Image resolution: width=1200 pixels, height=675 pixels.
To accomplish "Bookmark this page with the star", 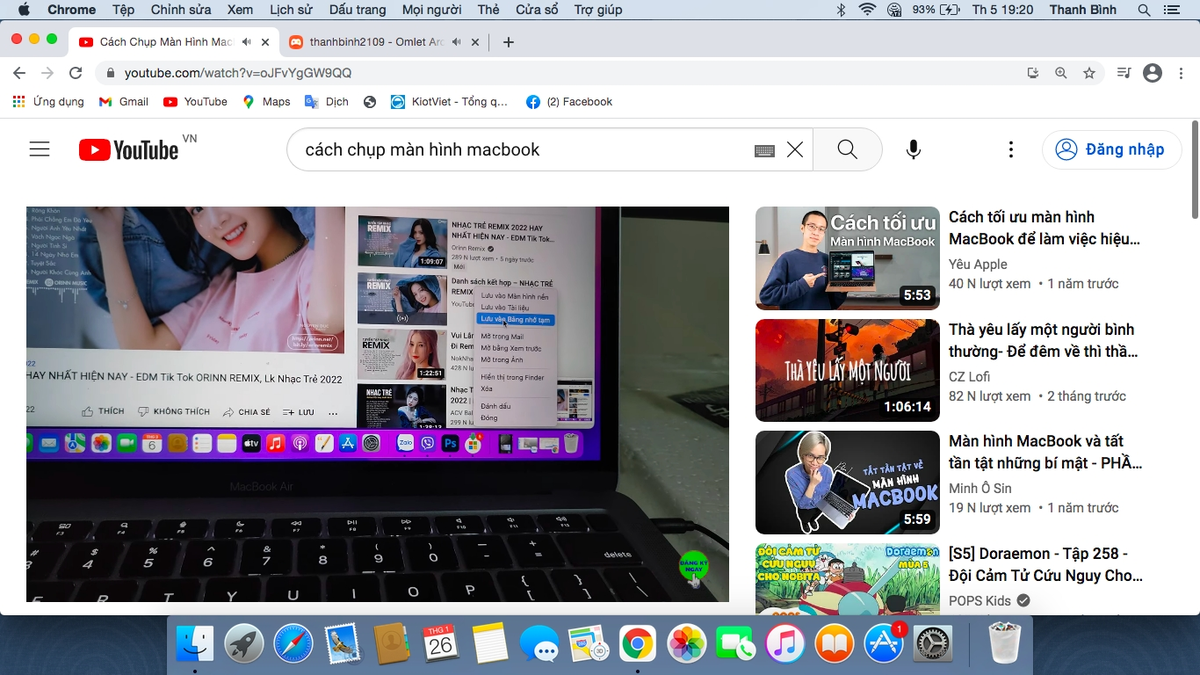I will point(1089,73).
